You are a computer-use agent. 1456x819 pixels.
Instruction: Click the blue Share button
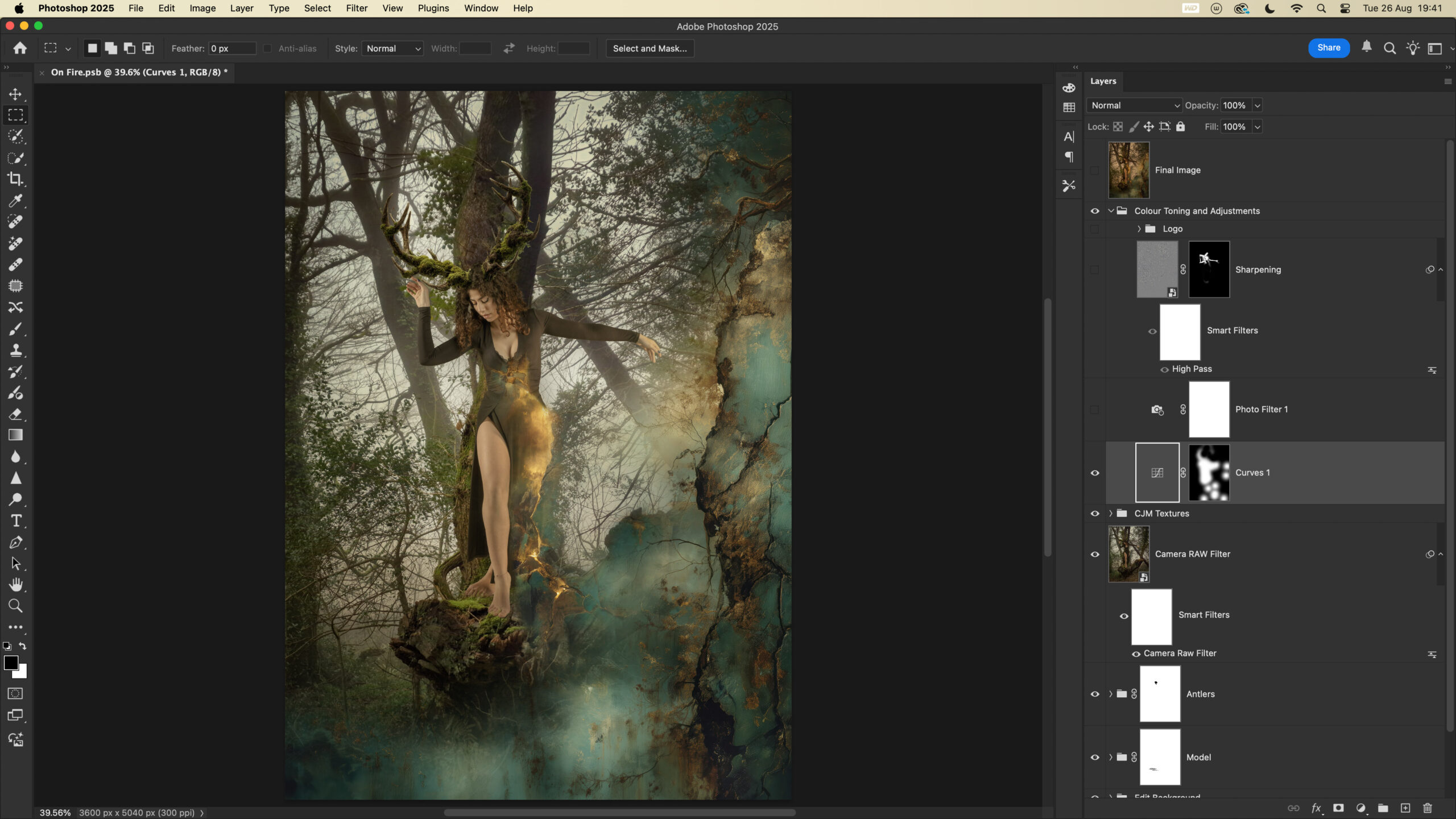[x=1329, y=48]
